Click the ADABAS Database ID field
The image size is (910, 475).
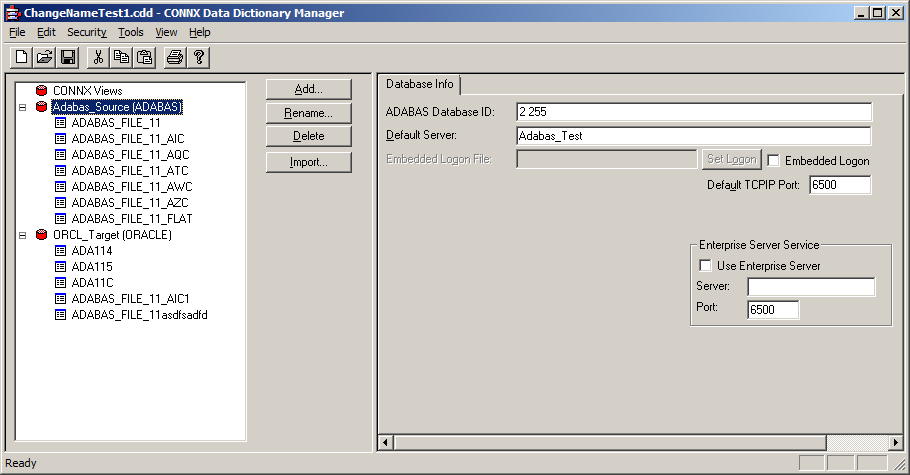[694, 112]
